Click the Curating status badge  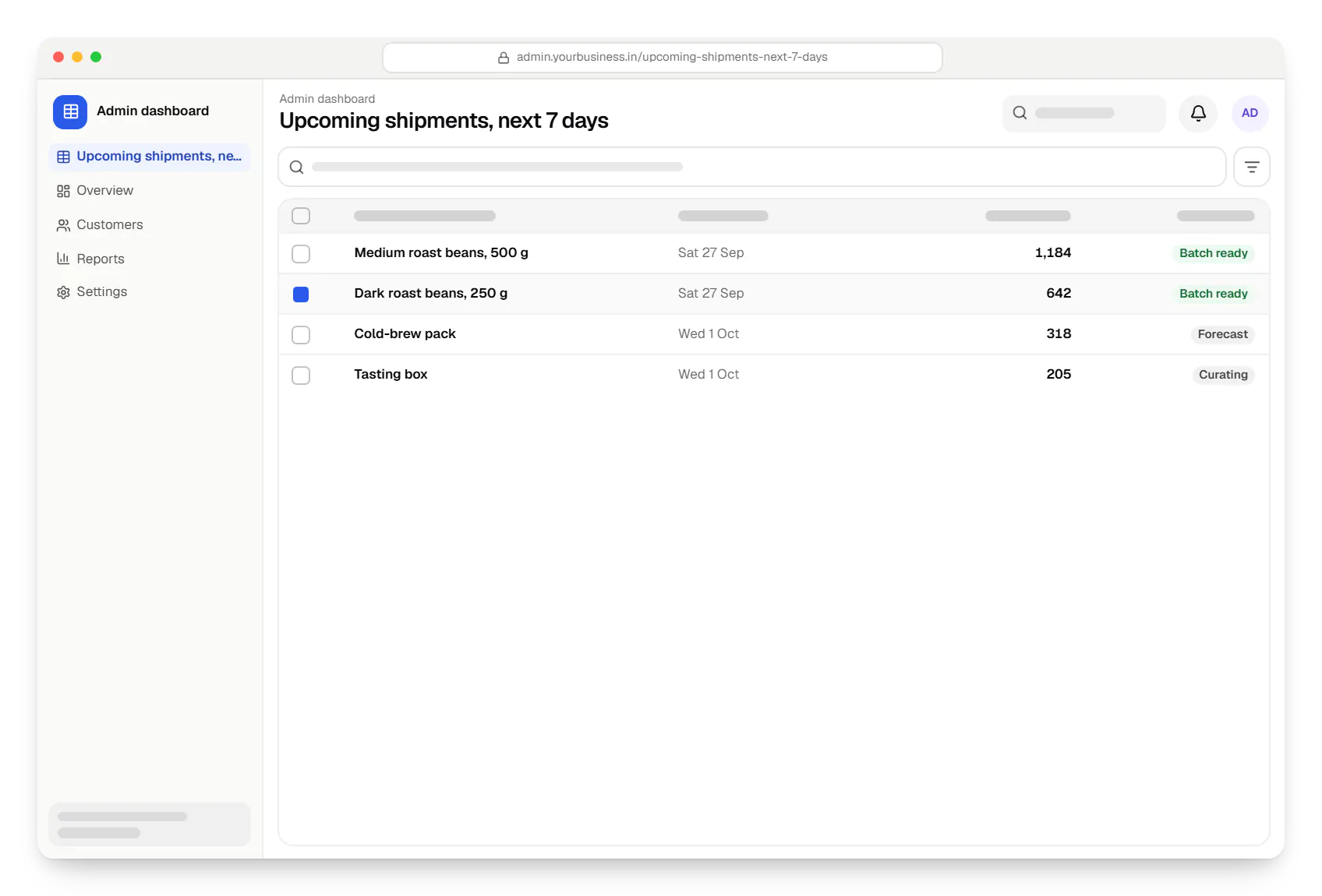1223,375
